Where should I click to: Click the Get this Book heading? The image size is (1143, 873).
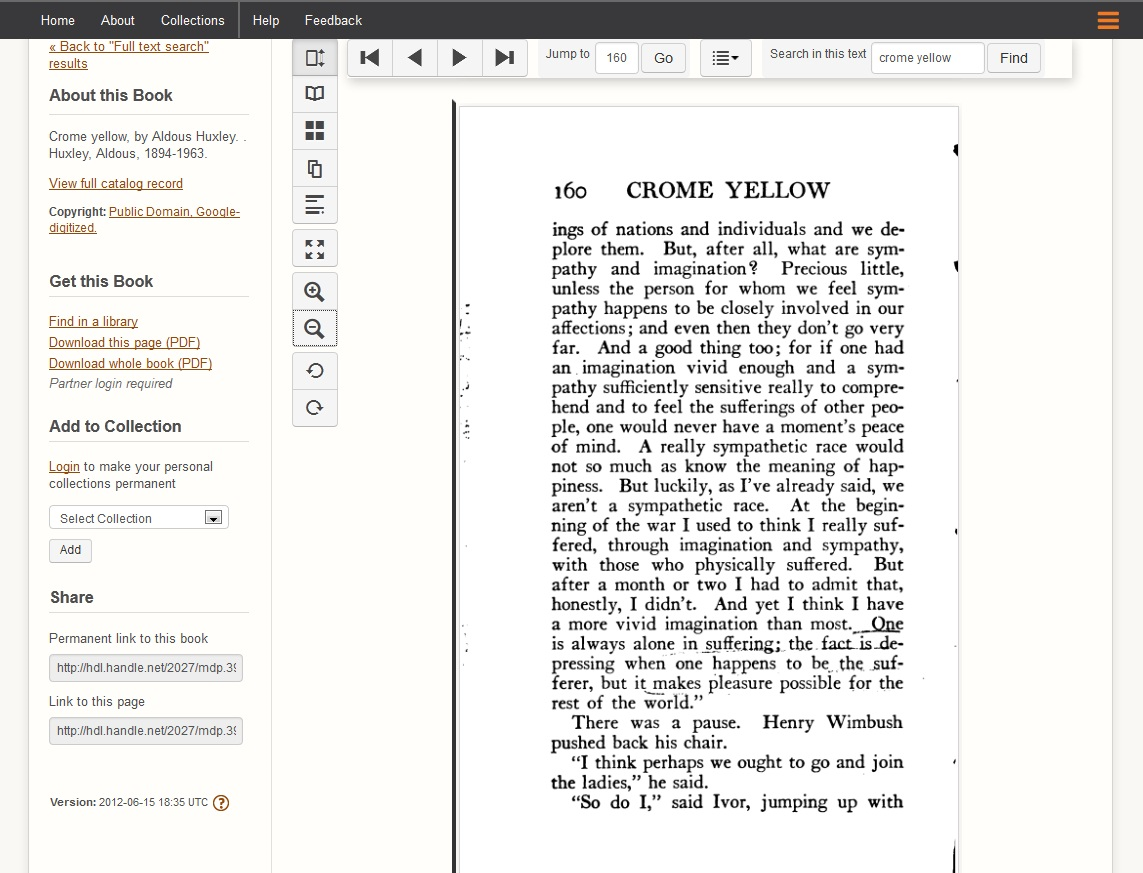click(x=101, y=281)
